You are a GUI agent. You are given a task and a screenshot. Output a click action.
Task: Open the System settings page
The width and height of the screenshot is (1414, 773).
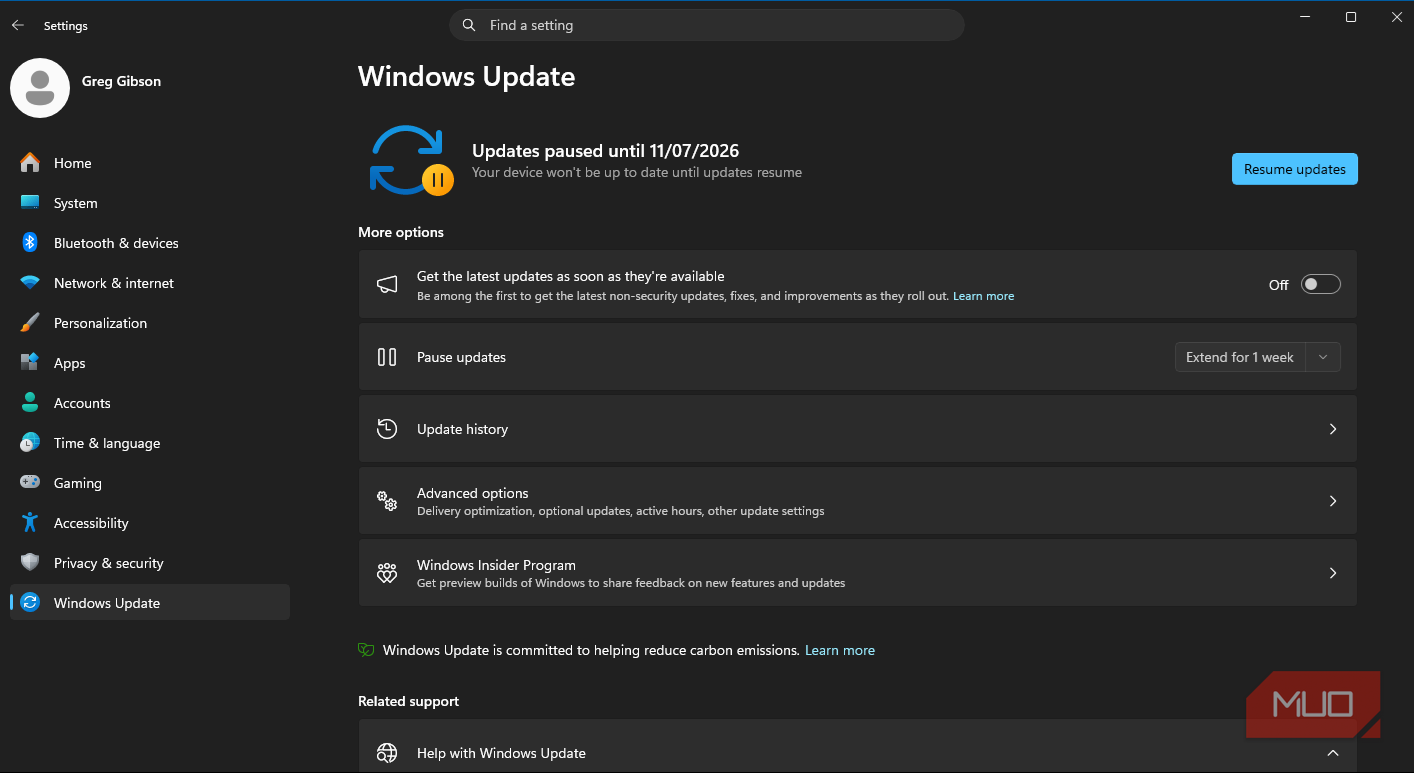click(x=150, y=203)
